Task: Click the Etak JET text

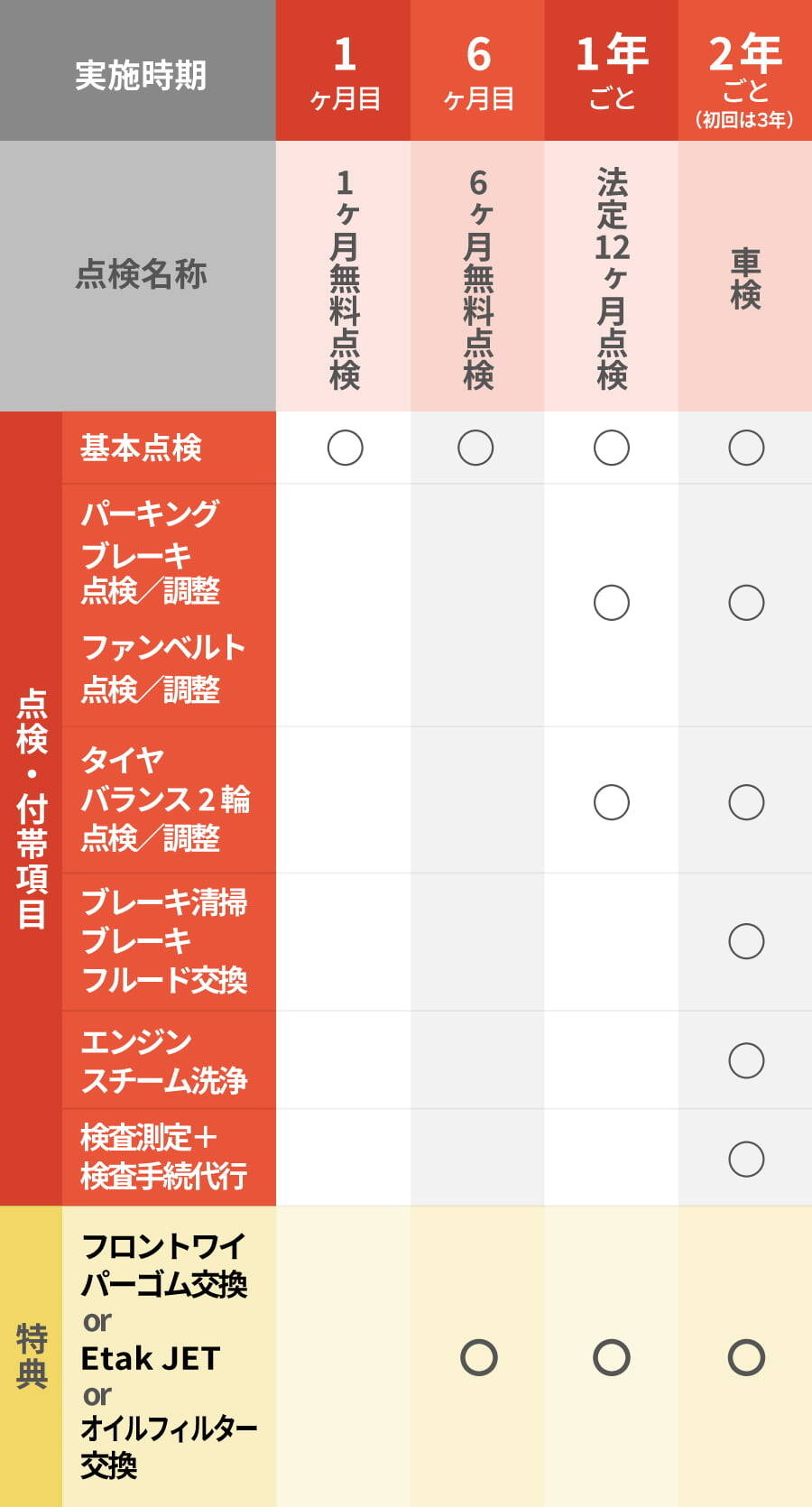Action: tap(150, 1358)
